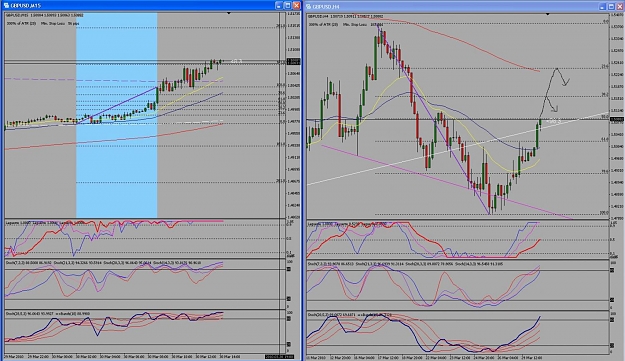Click the GBPUSD,M15 price header text in chart
This screenshot has height=361, width=625.
[45, 16]
